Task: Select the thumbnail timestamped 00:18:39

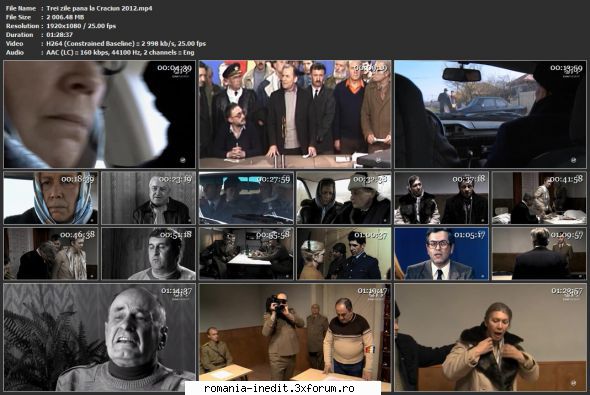Action: click(51, 198)
